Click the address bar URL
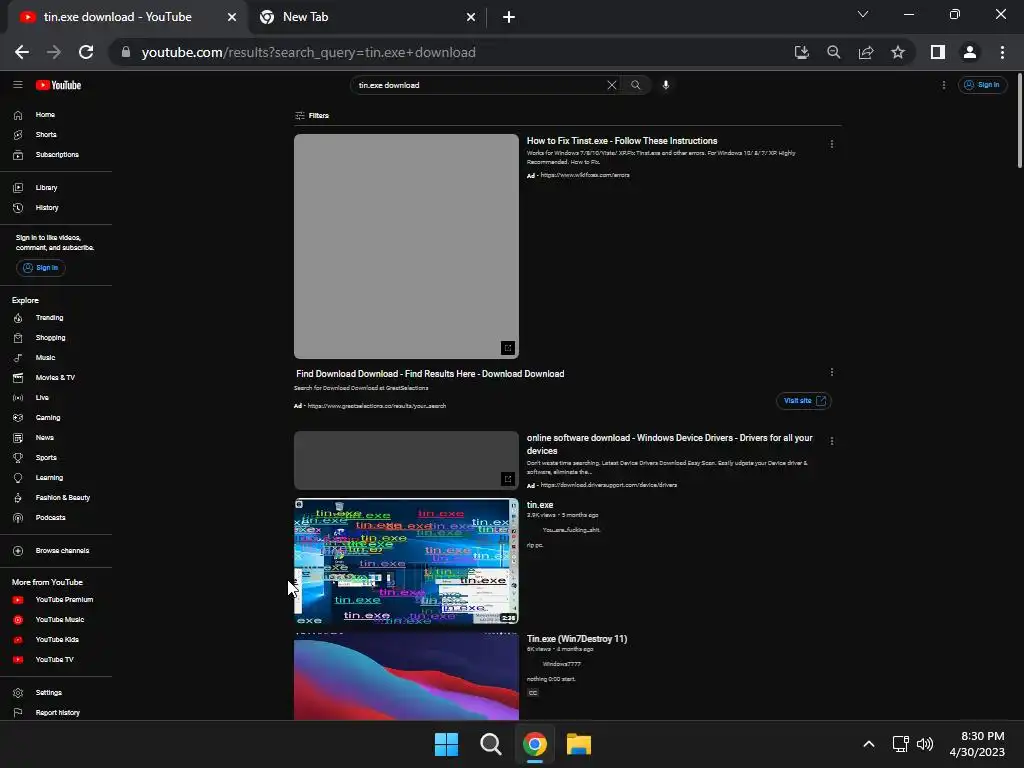 click(308, 52)
